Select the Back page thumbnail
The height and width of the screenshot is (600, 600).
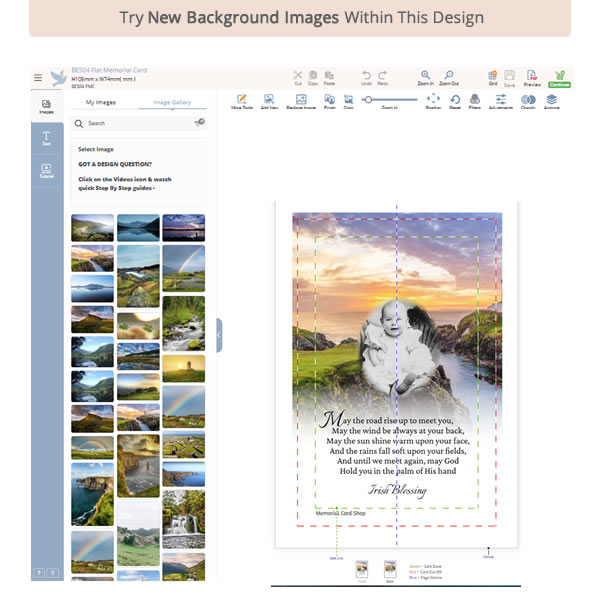tap(390, 569)
